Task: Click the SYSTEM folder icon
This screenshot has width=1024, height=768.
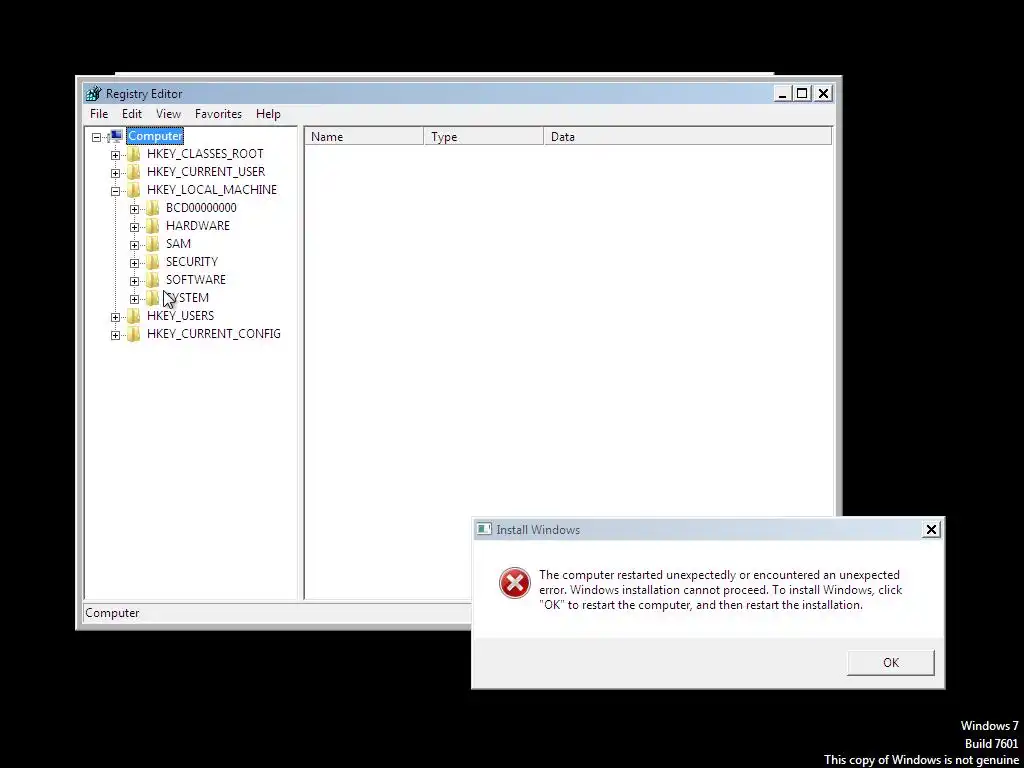Action: coord(153,298)
